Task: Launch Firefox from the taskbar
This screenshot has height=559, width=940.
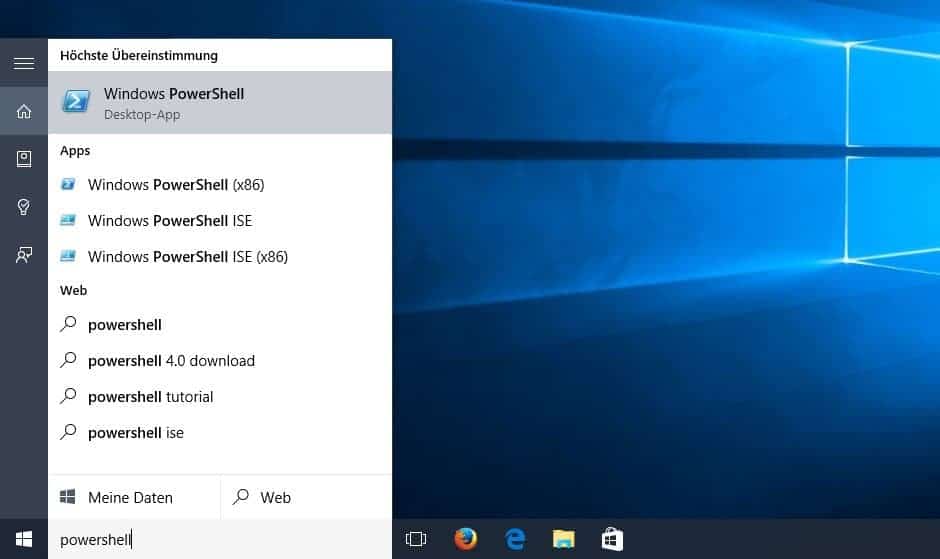Action: pyautogui.click(x=465, y=540)
